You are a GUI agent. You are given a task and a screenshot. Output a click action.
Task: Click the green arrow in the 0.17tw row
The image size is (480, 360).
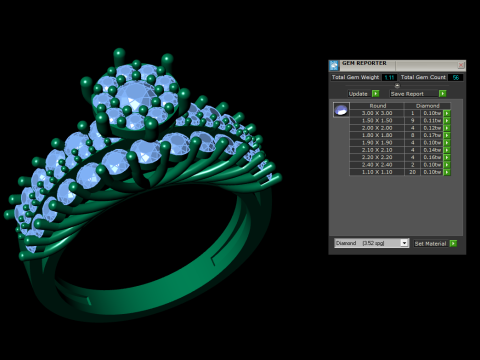(447, 135)
